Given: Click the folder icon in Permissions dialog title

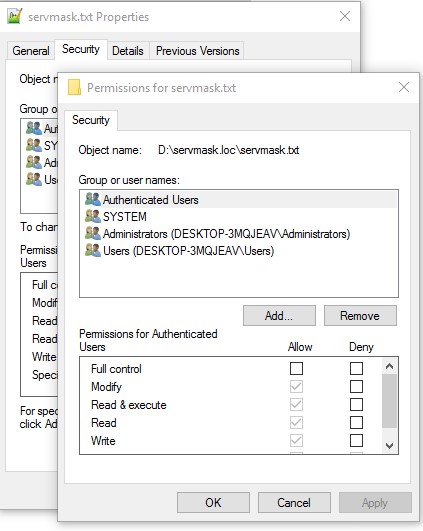Looking at the screenshot, I should click(75, 87).
